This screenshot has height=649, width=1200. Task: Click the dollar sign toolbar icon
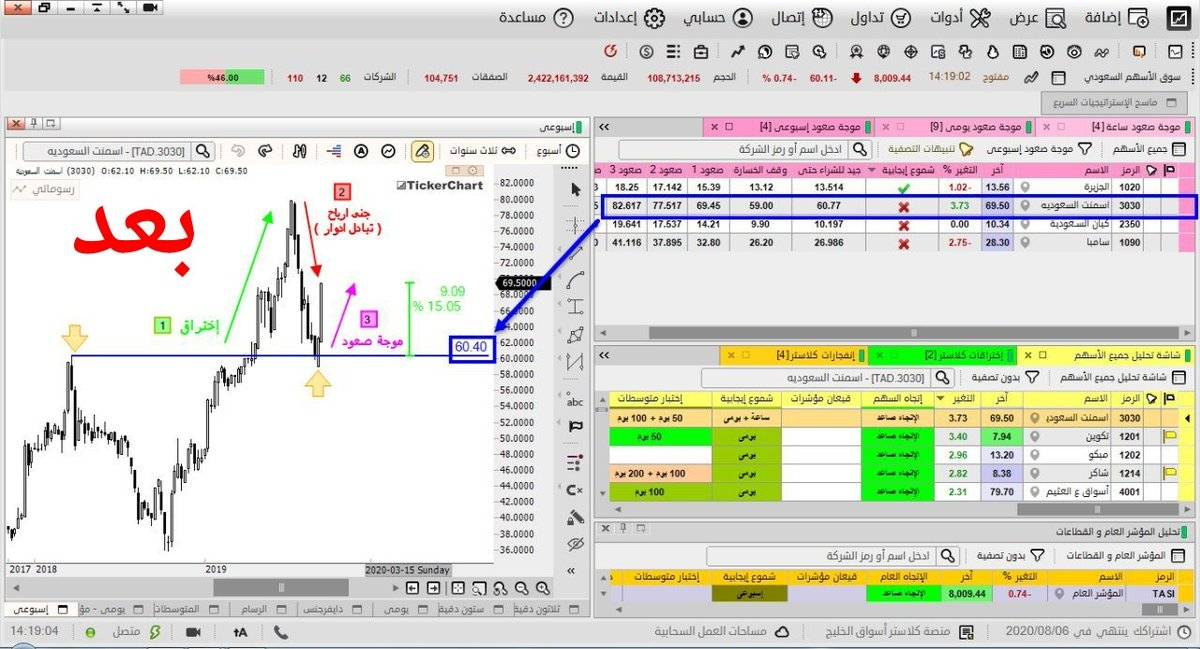pyautogui.click(x=647, y=51)
